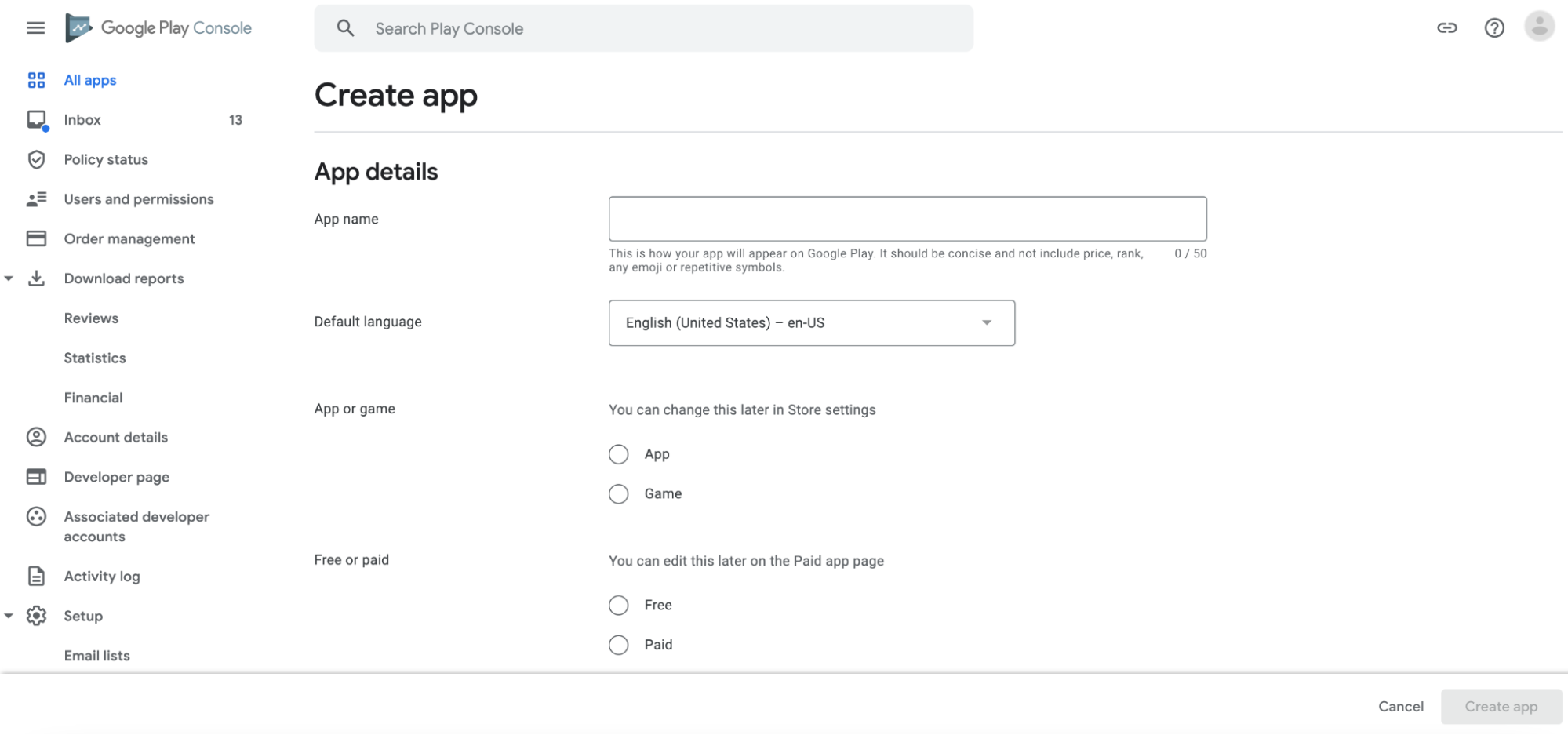Click the Associated developer accounts icon
The height and width of the screenshot is (735, 1568).
click(36, 516)
